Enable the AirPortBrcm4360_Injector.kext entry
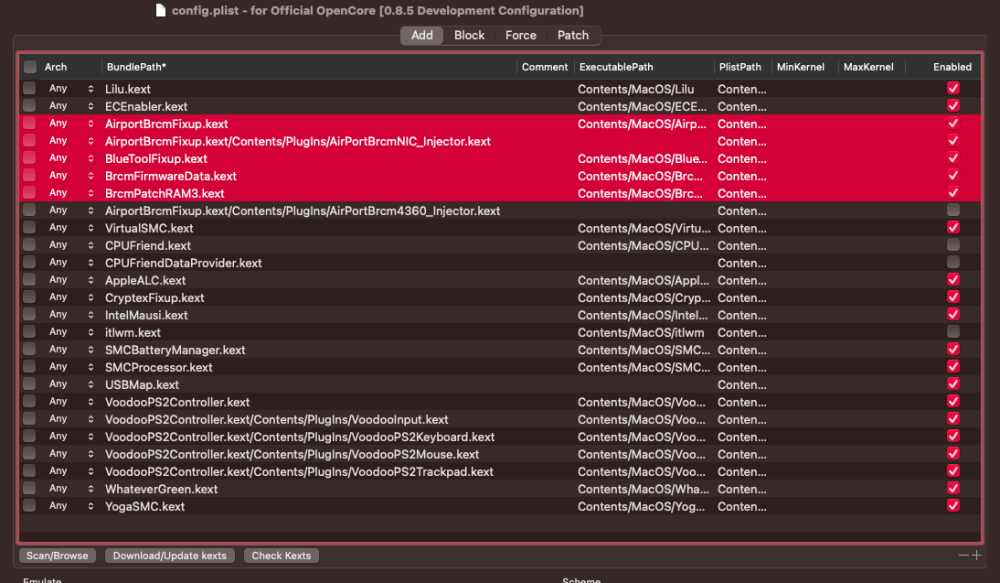Viewport: 1000px width, 583px height. pos(953,210)
